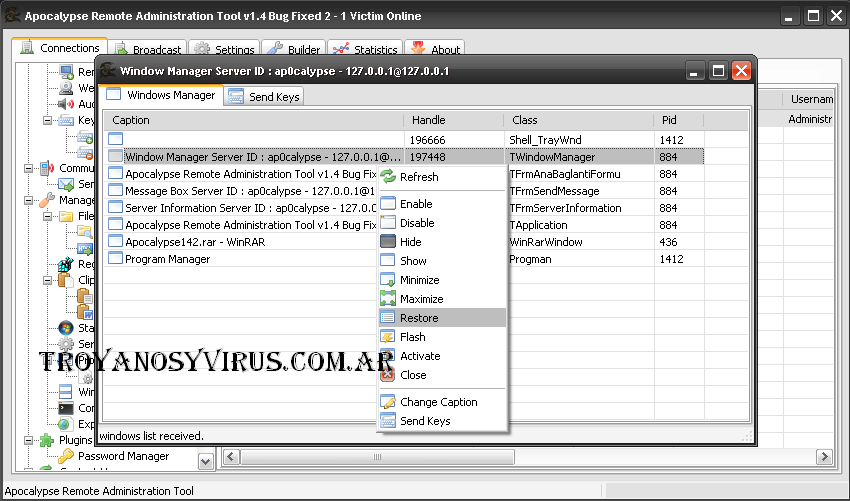Viewport: 850px width, 501px height.
Task: Click the Windows logo startup icon in tree
Action: [66, 328]
